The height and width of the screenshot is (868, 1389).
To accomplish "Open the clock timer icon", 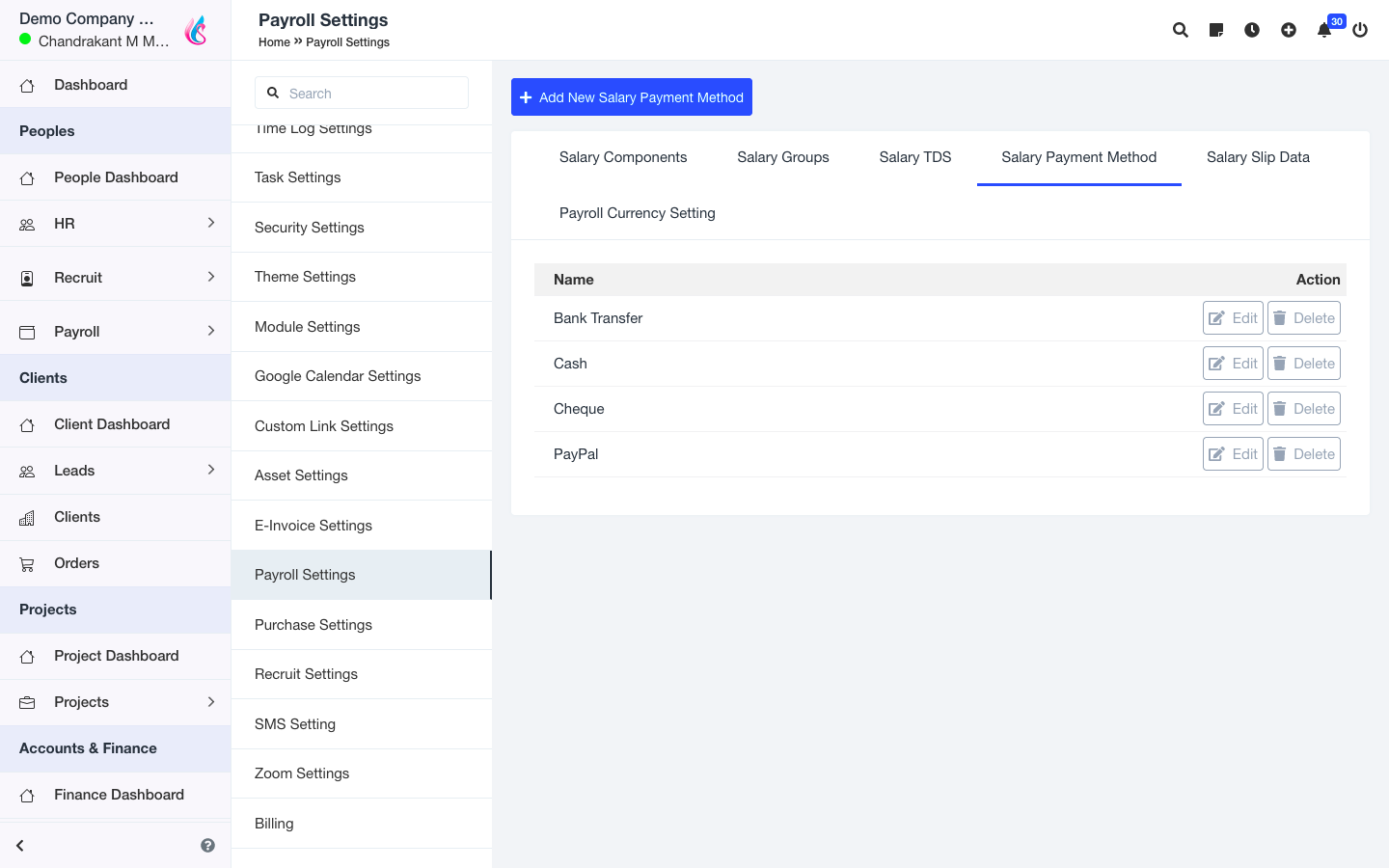I will pyautogui.click(x=1252, y=30).
